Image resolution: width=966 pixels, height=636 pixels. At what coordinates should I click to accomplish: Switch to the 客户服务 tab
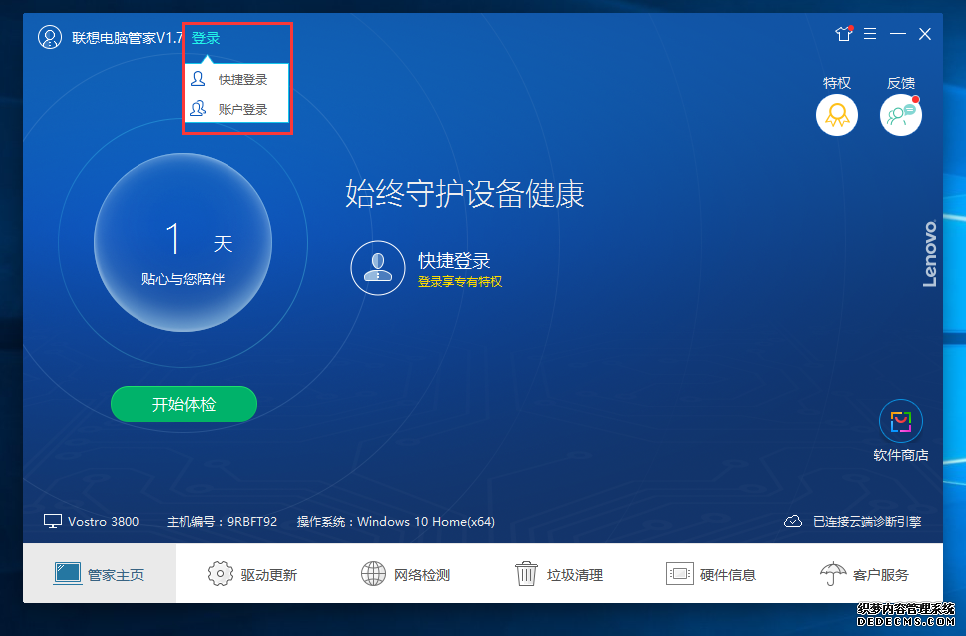pyautogui.click(x=865, y=573)
